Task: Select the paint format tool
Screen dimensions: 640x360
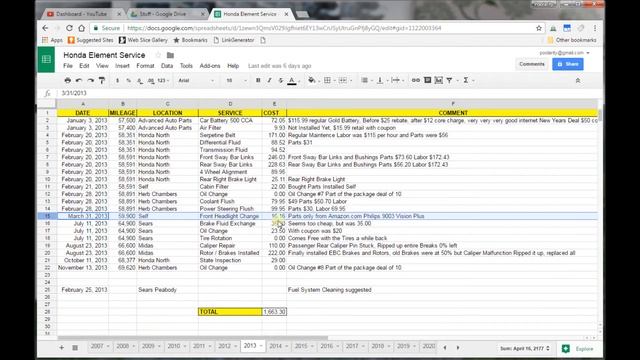Action: point(102,80)
